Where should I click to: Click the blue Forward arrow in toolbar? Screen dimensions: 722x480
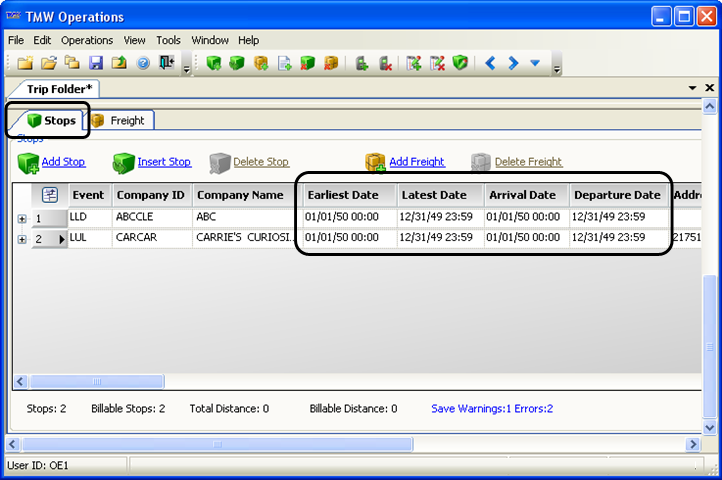pos(513,64)
